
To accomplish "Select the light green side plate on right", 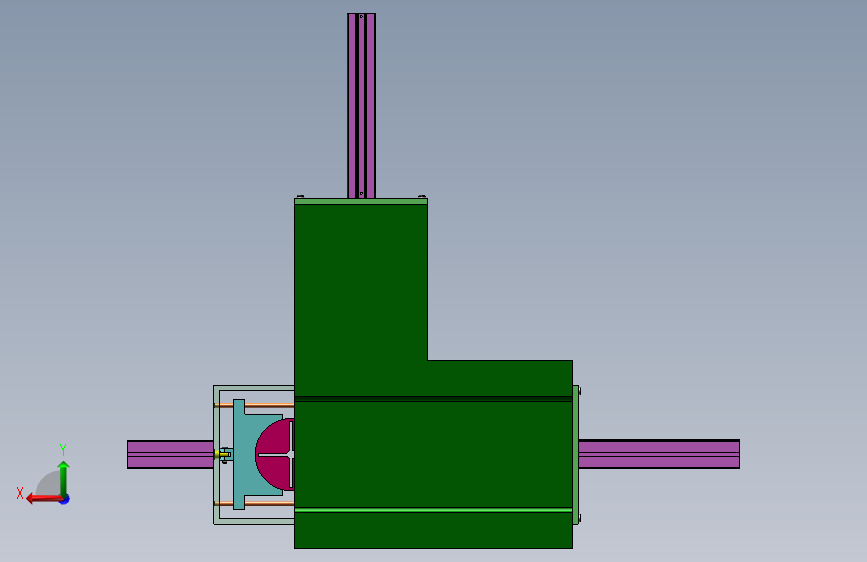I will pos(576,455).
